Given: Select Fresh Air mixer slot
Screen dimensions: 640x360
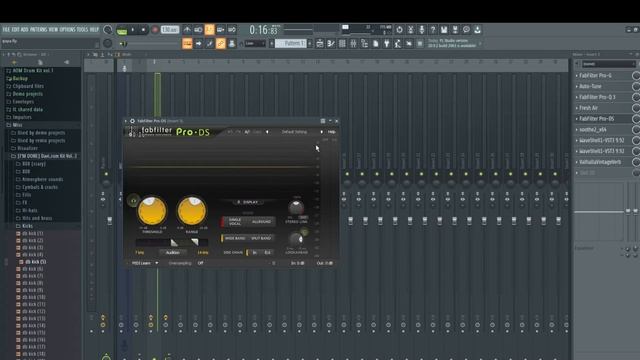Looking at the screenshot, I should tap(589, 108).
